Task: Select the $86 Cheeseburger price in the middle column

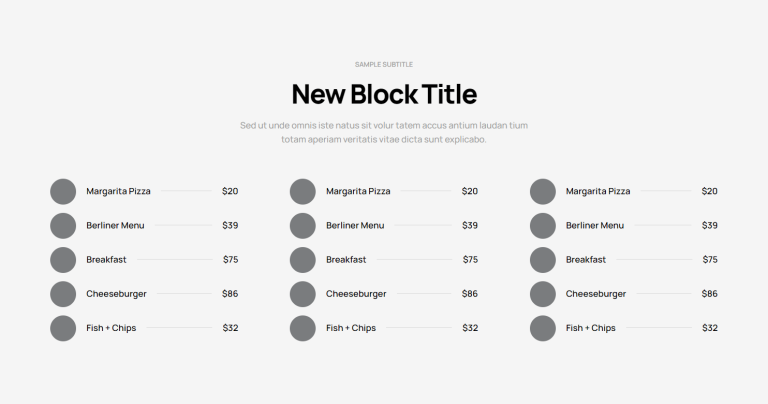Action: (470, 294)
